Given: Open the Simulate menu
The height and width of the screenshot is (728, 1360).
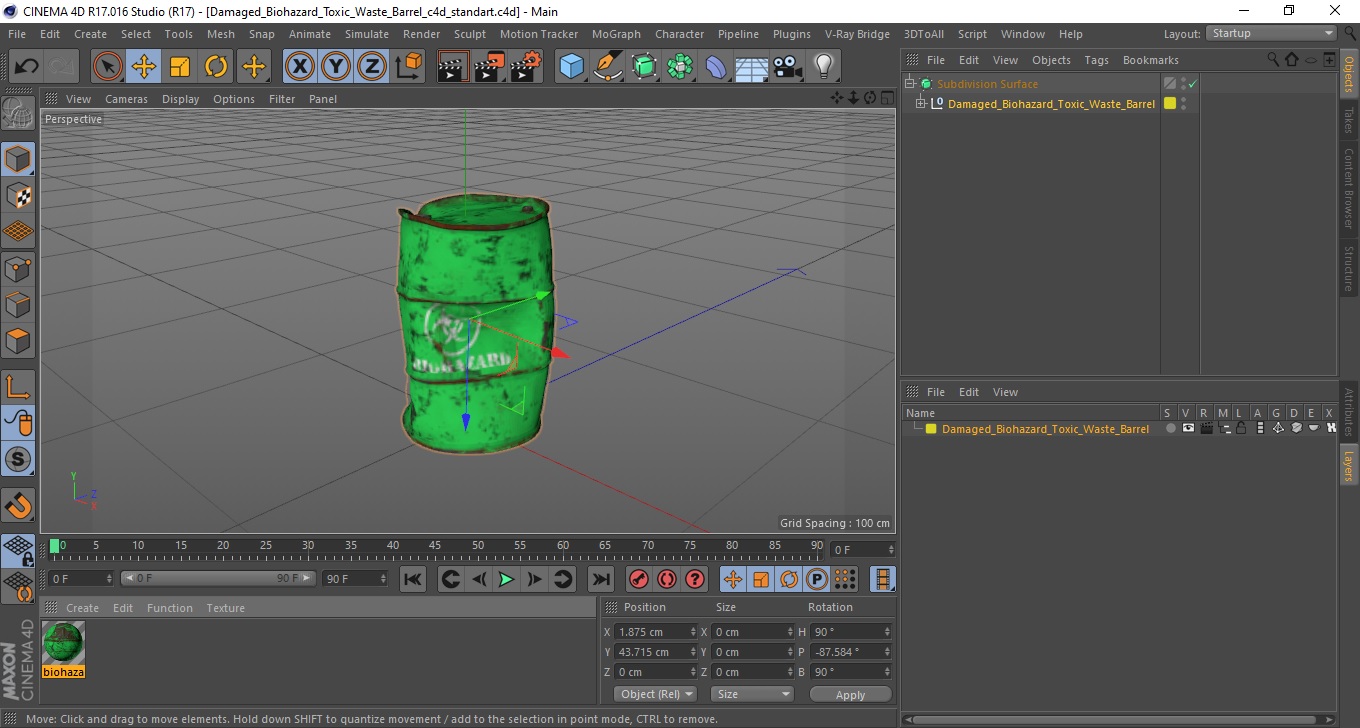Looking at the screenshot, I should point(366,34).
